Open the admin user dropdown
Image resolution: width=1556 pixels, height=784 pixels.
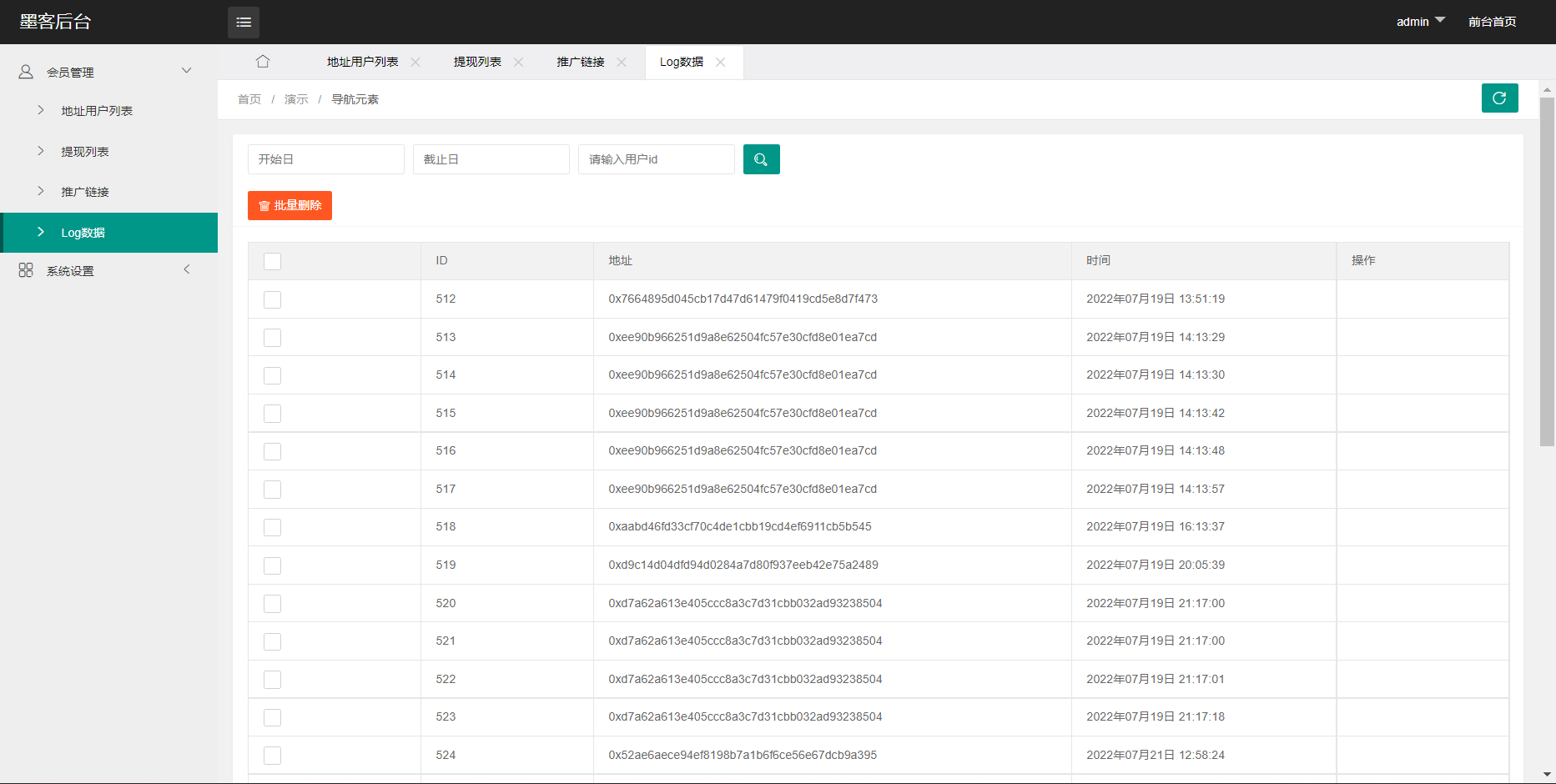coord(1420,22)
